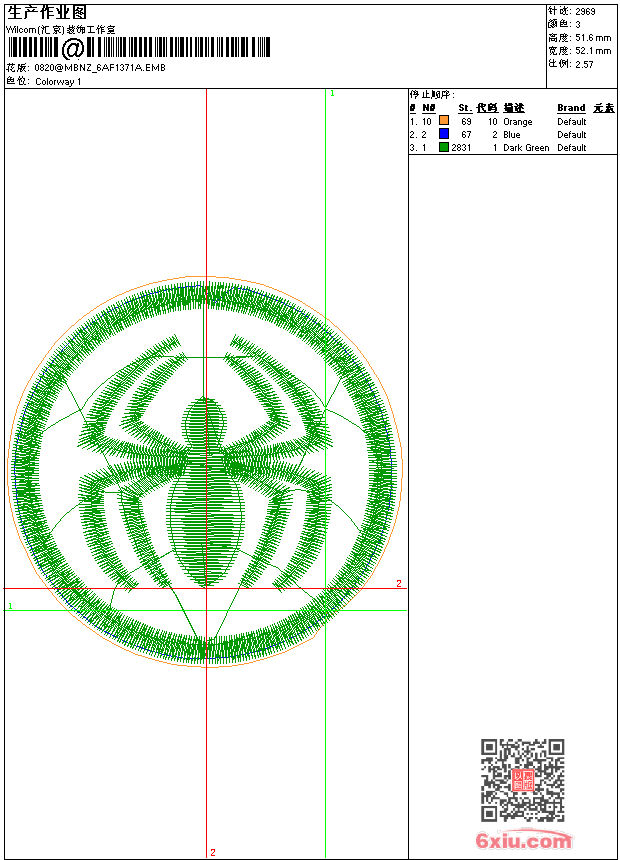The image size is (620, 860).
Task: Click the '停止顺序' stop sequence heading
Action: (432, 94)
